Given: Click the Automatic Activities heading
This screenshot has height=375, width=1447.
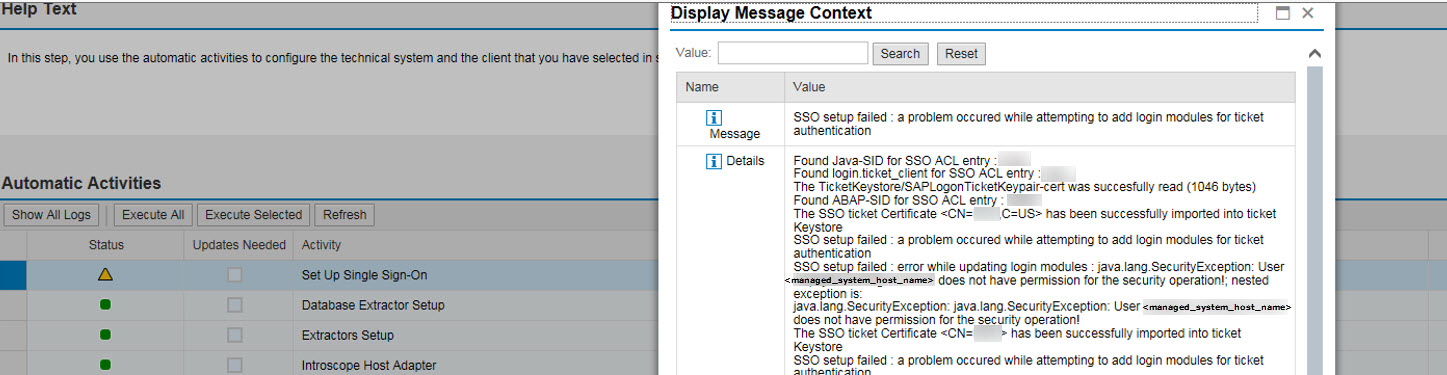Looking at the screenshot, I should (81, 183).
